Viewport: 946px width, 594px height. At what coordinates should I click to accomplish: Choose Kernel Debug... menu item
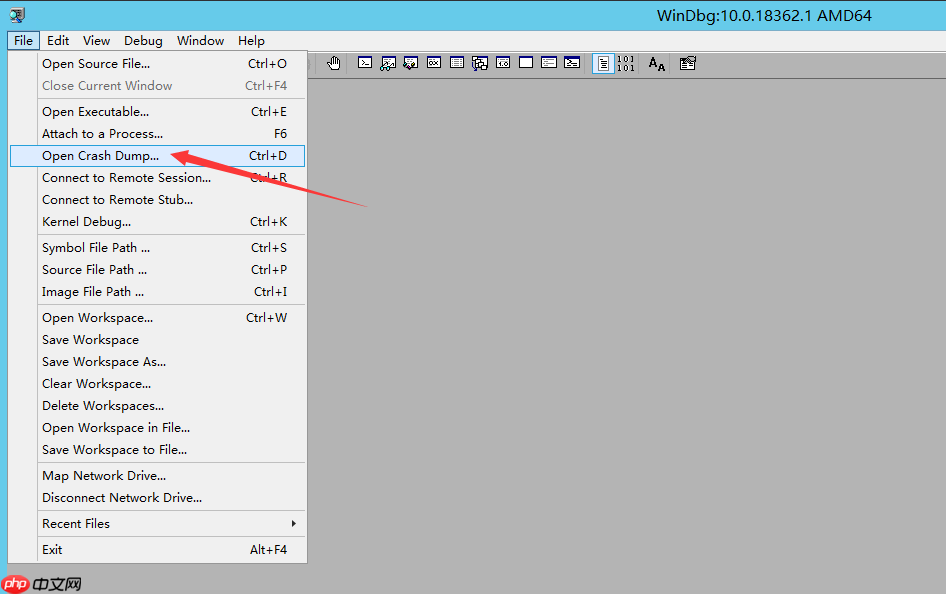click(x=157, y=222)
